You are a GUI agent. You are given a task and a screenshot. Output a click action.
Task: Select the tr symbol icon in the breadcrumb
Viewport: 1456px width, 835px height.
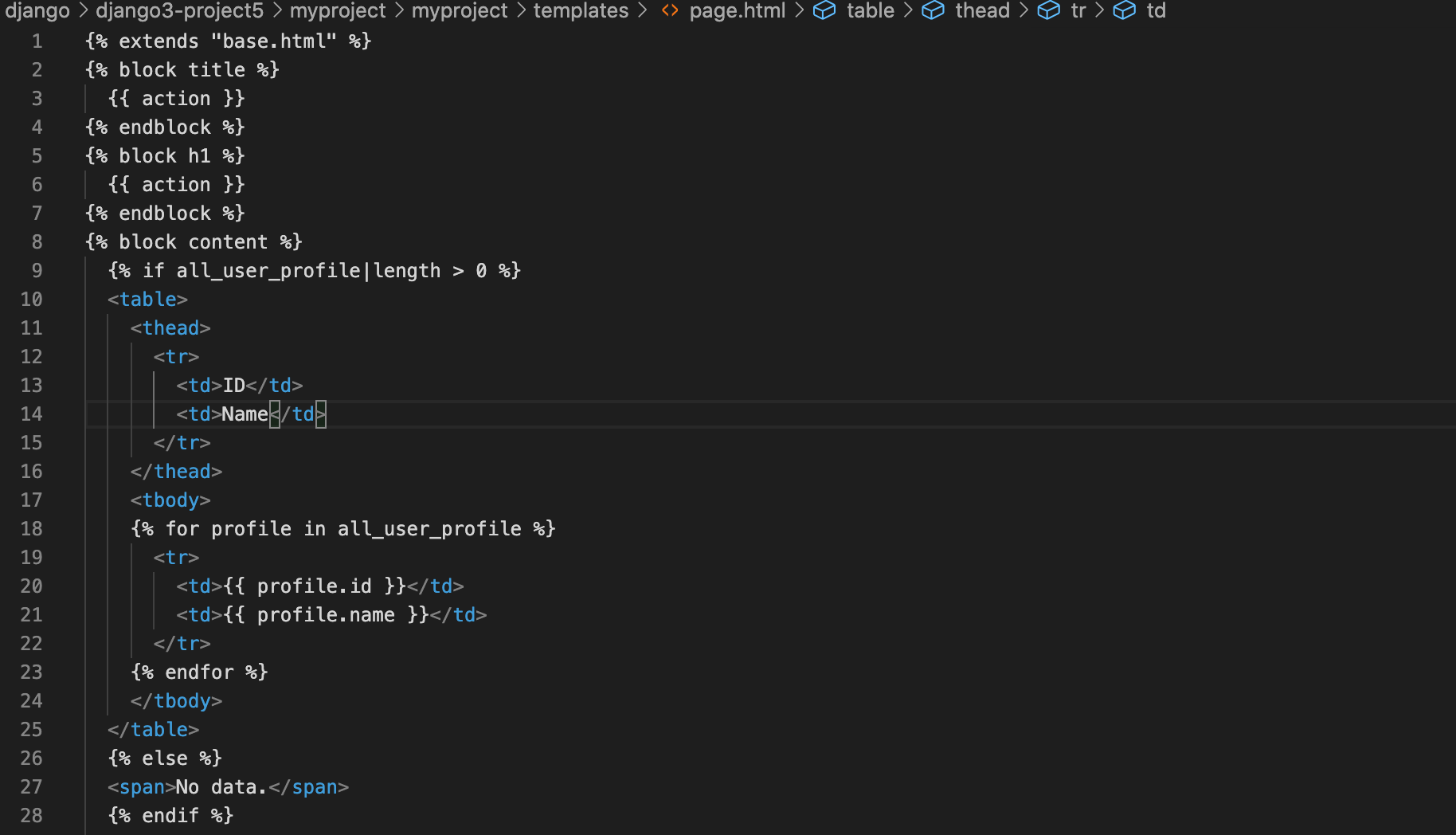1048,11
